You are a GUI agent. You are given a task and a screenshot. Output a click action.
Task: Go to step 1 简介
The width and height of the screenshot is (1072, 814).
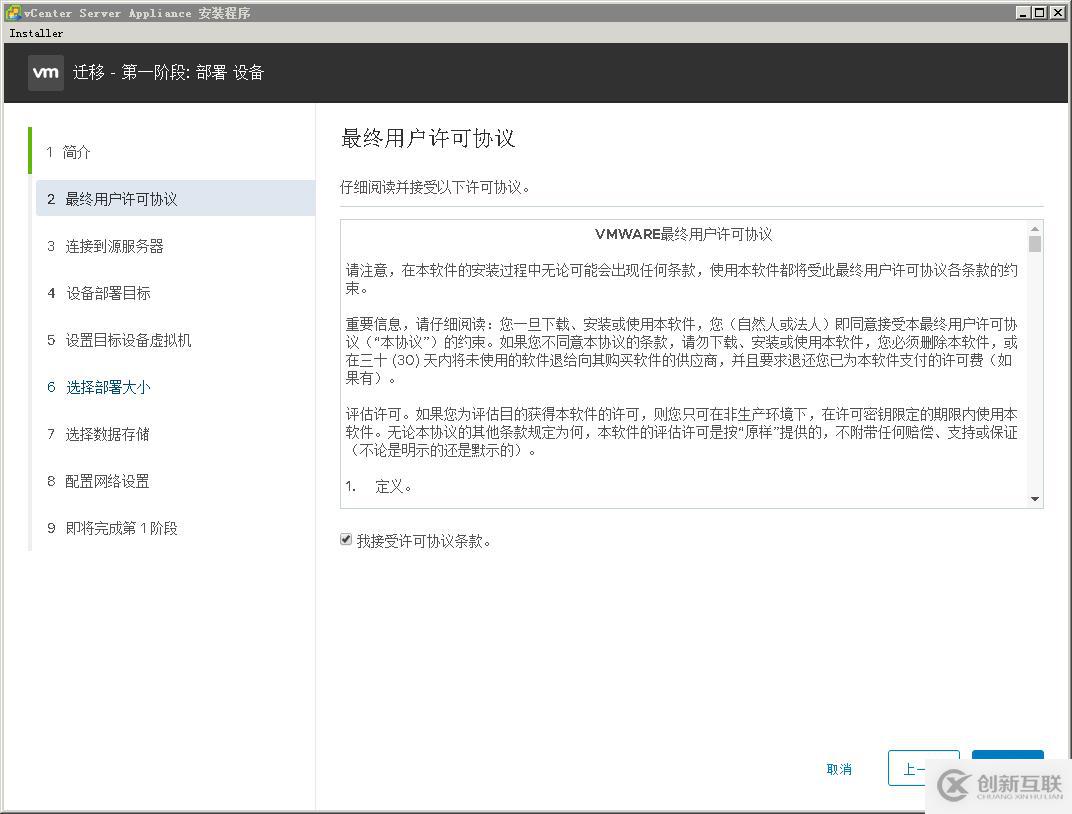point(68,152)
